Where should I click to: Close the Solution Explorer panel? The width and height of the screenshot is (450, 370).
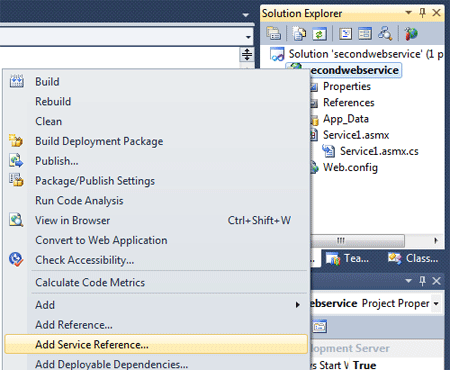point(436,13)
